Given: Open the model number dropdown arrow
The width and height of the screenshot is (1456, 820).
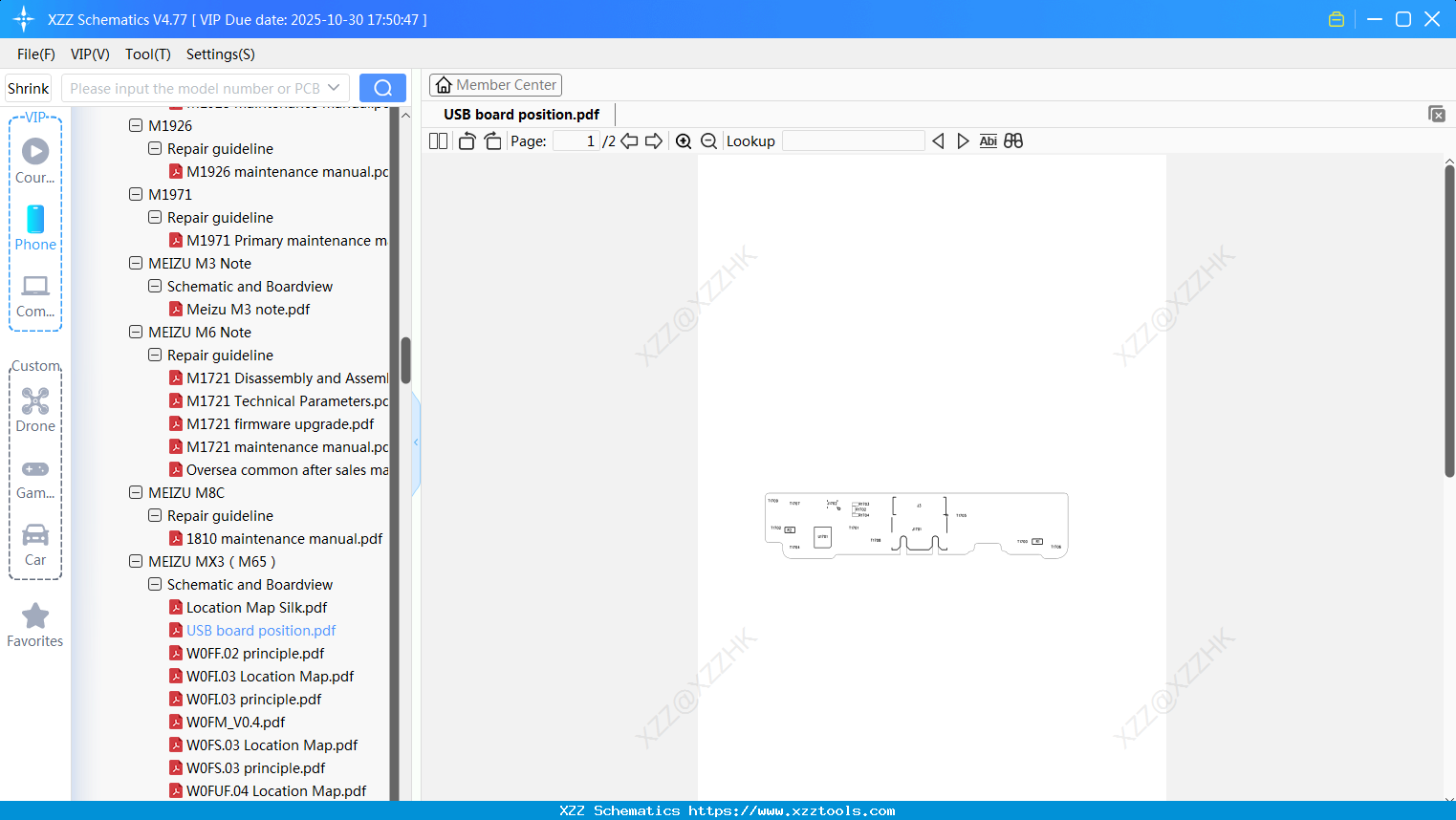Looking at the screenshot, I should coord(334,88).
